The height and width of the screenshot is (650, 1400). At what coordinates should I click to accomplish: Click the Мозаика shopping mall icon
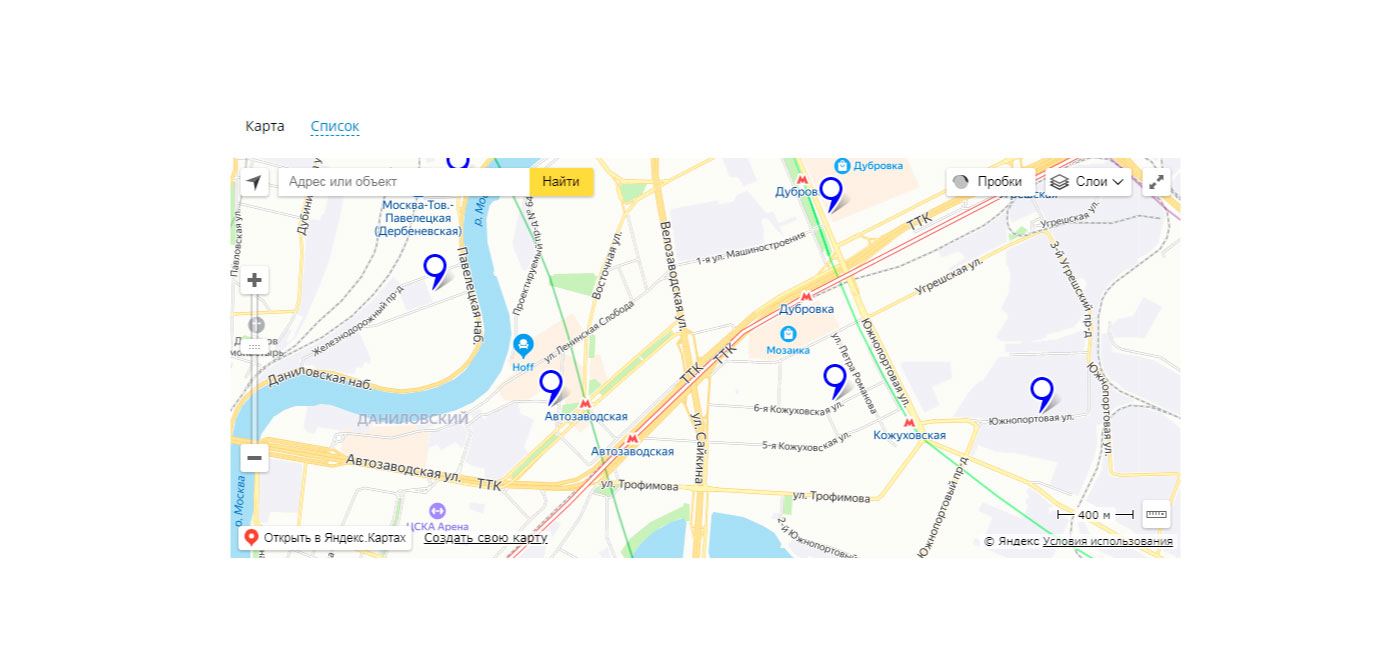tap(788, 334)
